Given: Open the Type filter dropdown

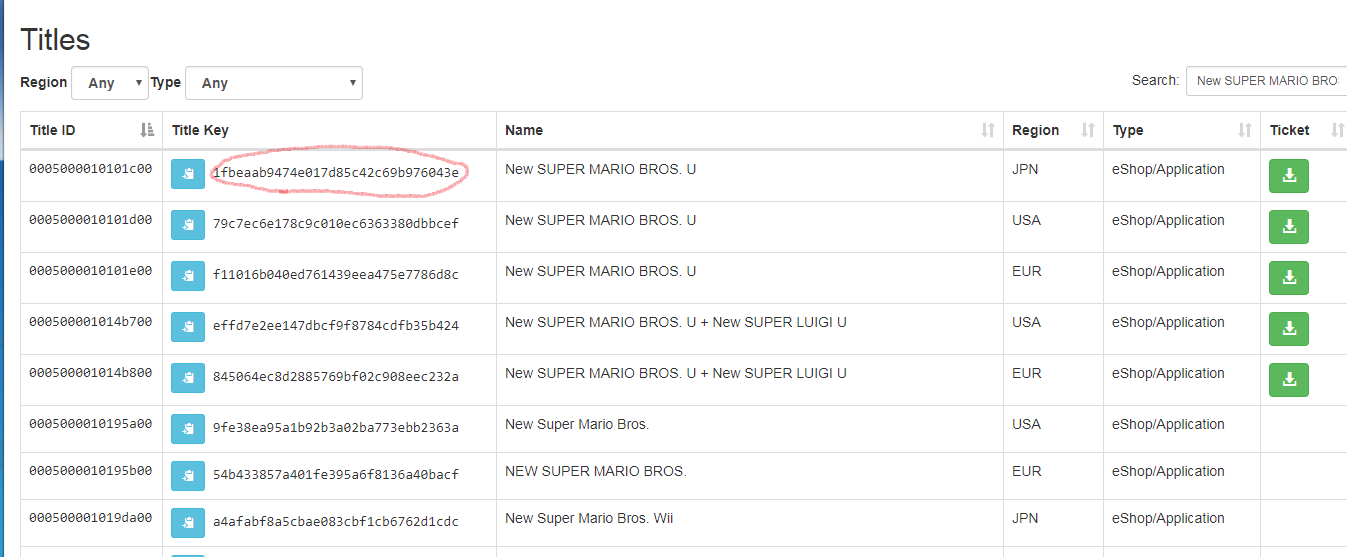Looking at the screenshot, I should click(273, 83).
